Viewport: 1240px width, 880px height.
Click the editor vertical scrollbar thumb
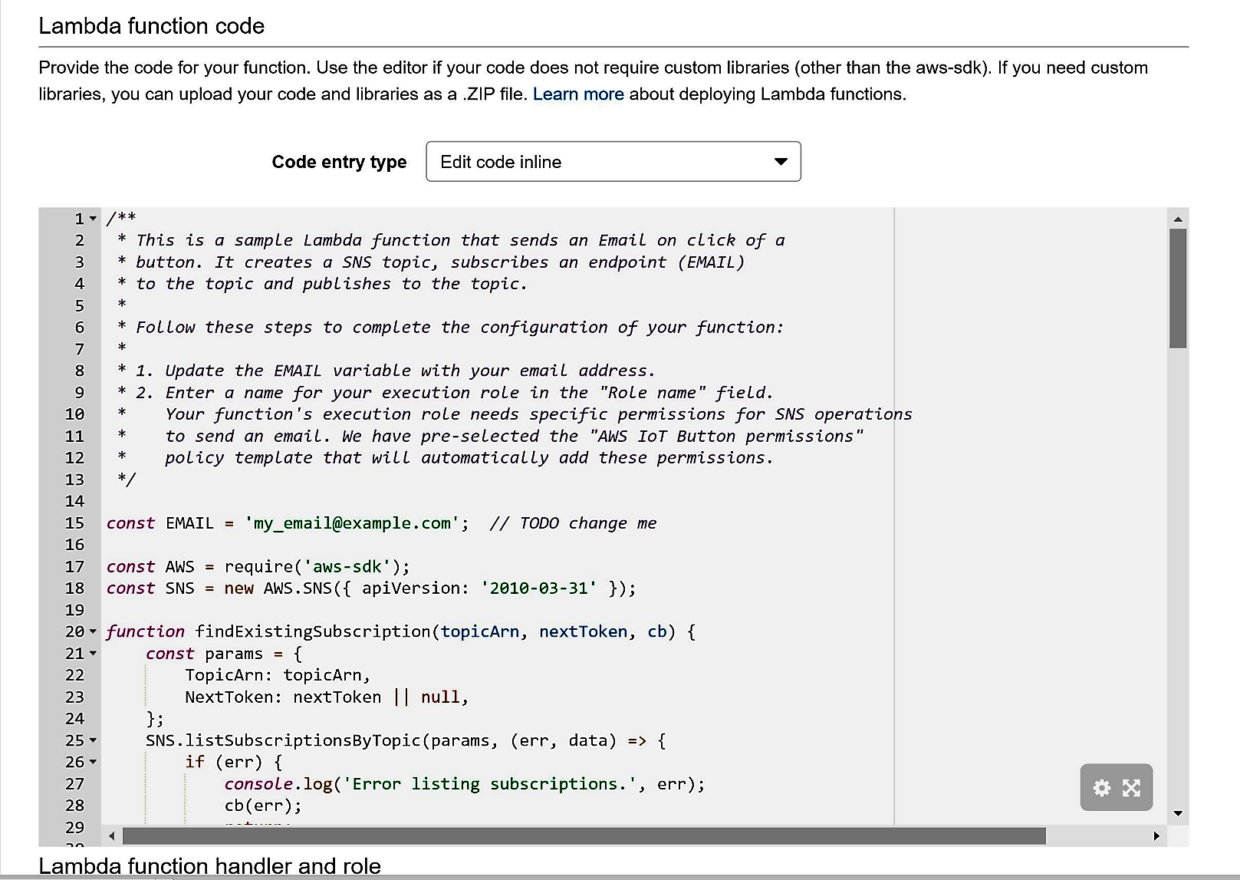point(1178,288)
